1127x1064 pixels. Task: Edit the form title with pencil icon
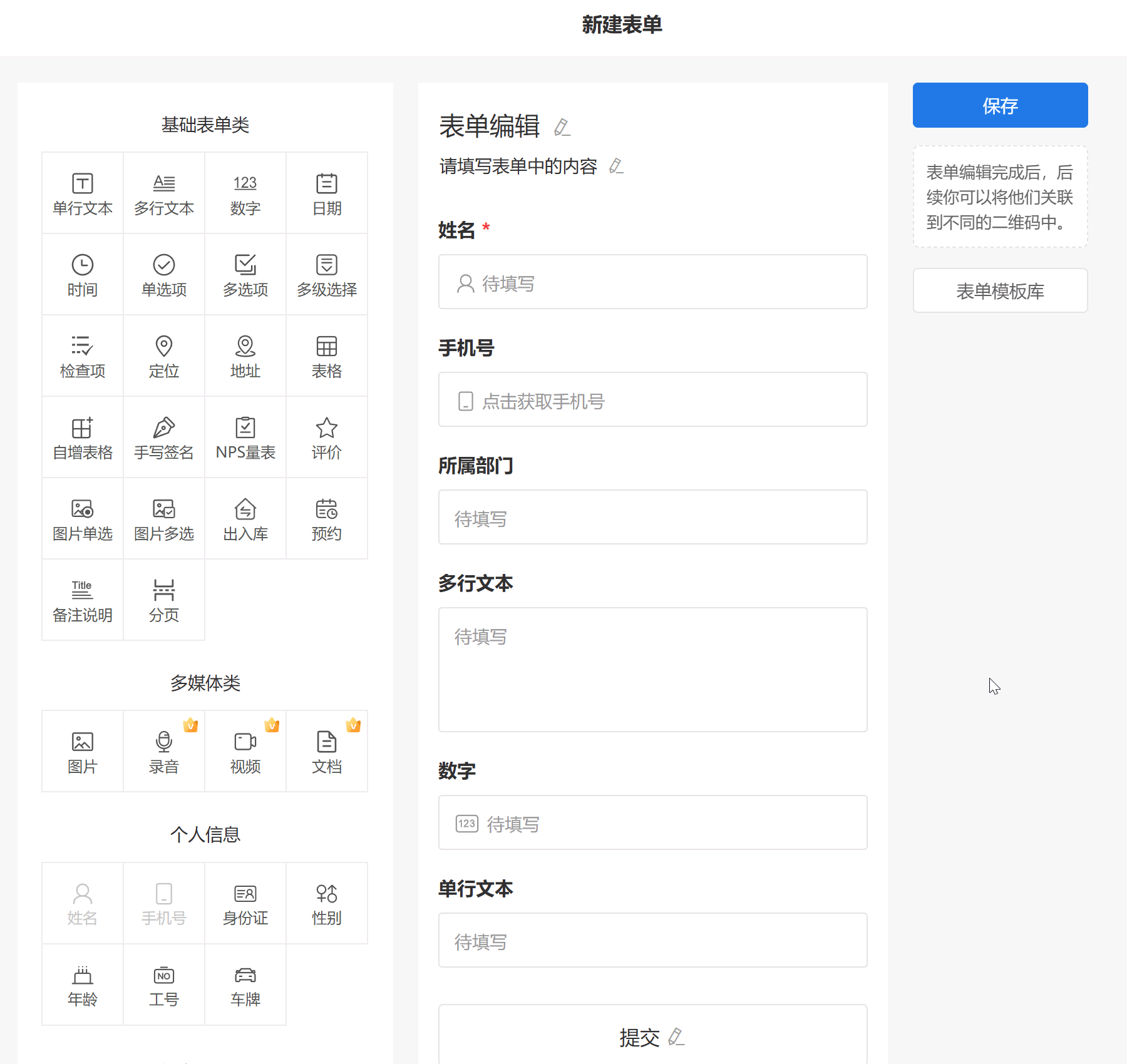click(562, 127)
